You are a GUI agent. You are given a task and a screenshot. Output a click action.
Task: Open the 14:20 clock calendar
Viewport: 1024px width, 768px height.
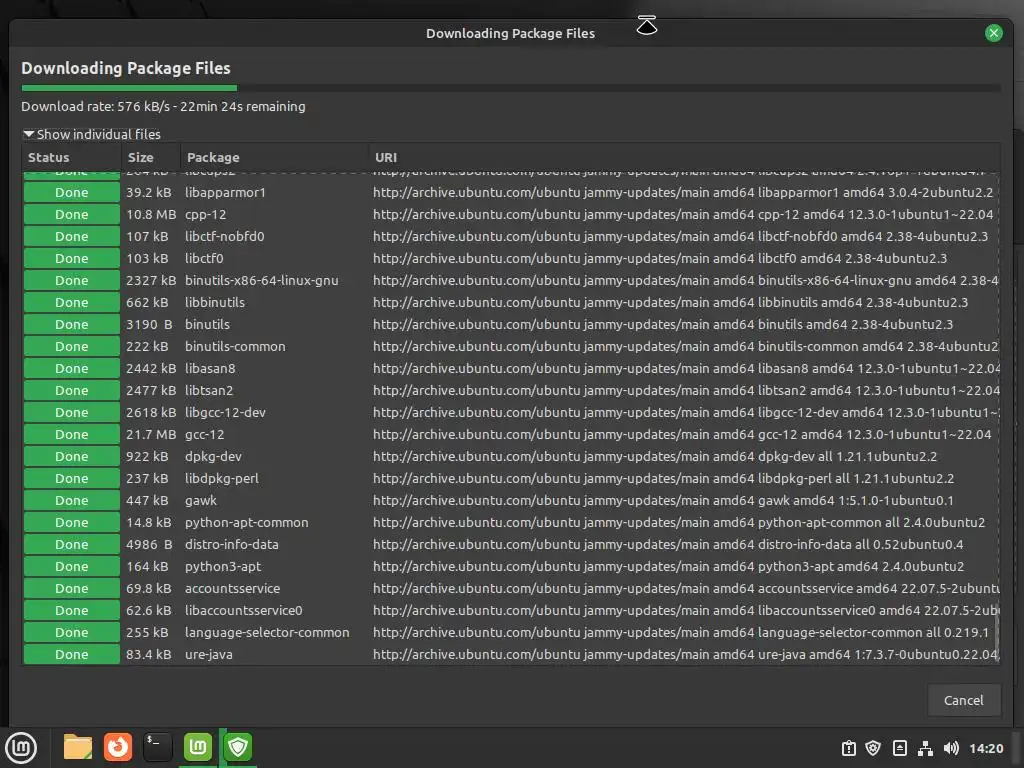986,748
